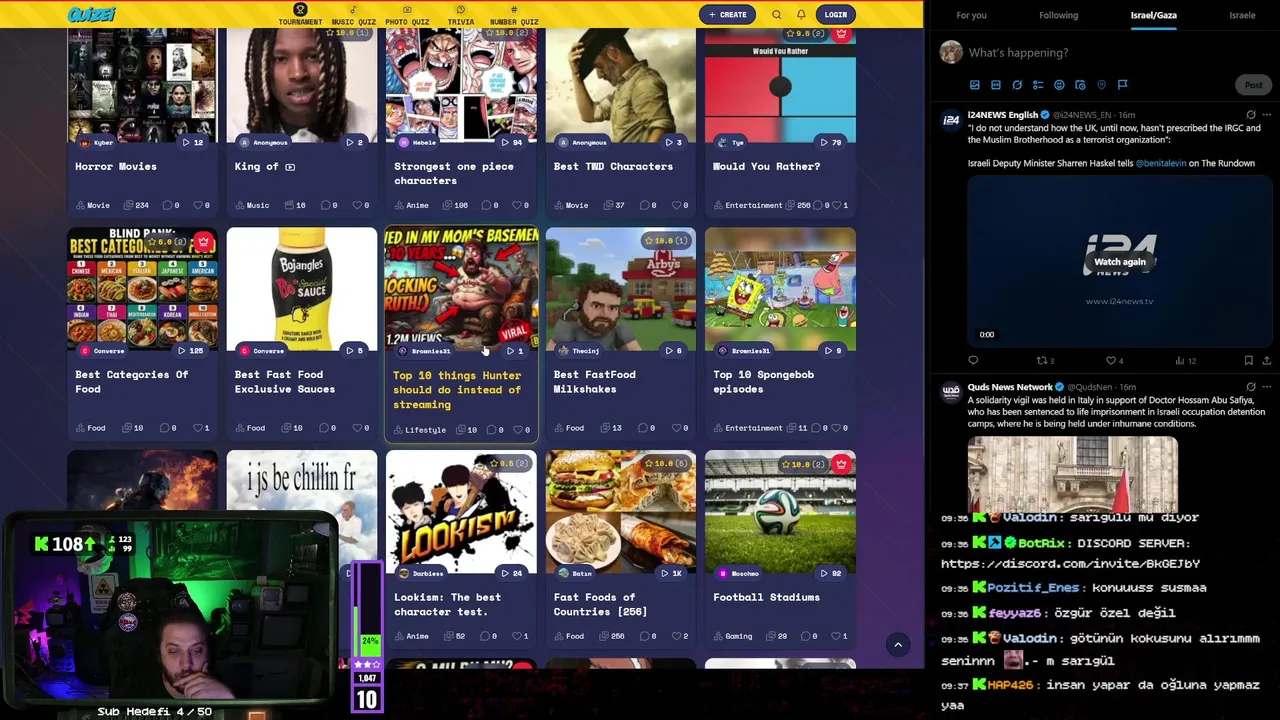
Task: Like the Top 10 Spongebob episodes quiz
Action: pos(839,428)
